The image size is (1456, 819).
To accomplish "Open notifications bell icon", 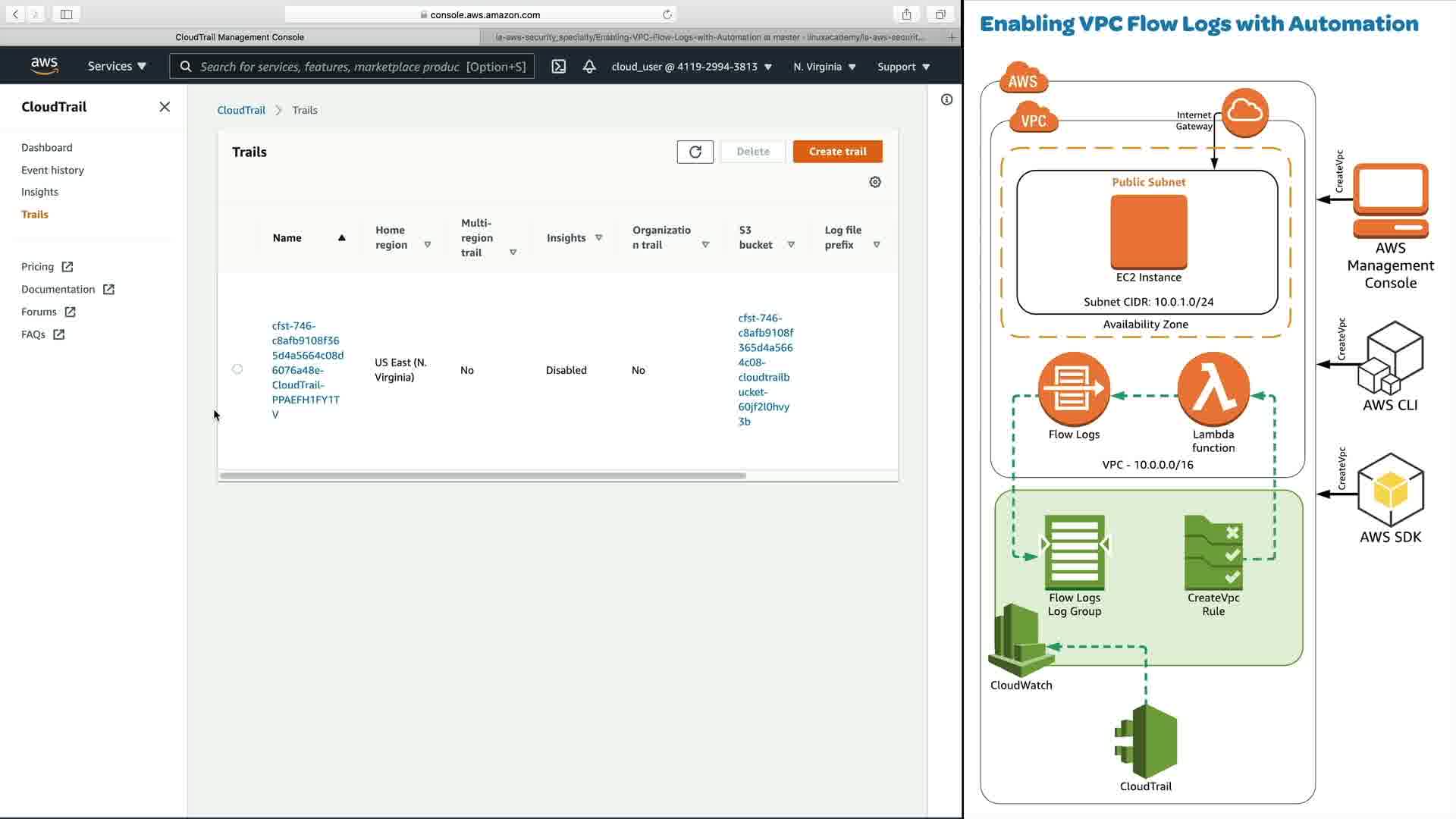I will coord(589,67).
